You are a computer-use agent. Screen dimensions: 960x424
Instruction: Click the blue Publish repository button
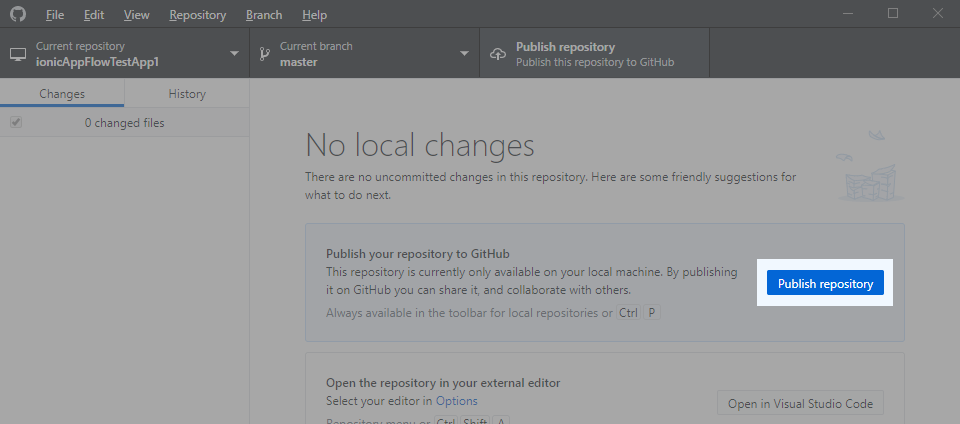[825, 283]
